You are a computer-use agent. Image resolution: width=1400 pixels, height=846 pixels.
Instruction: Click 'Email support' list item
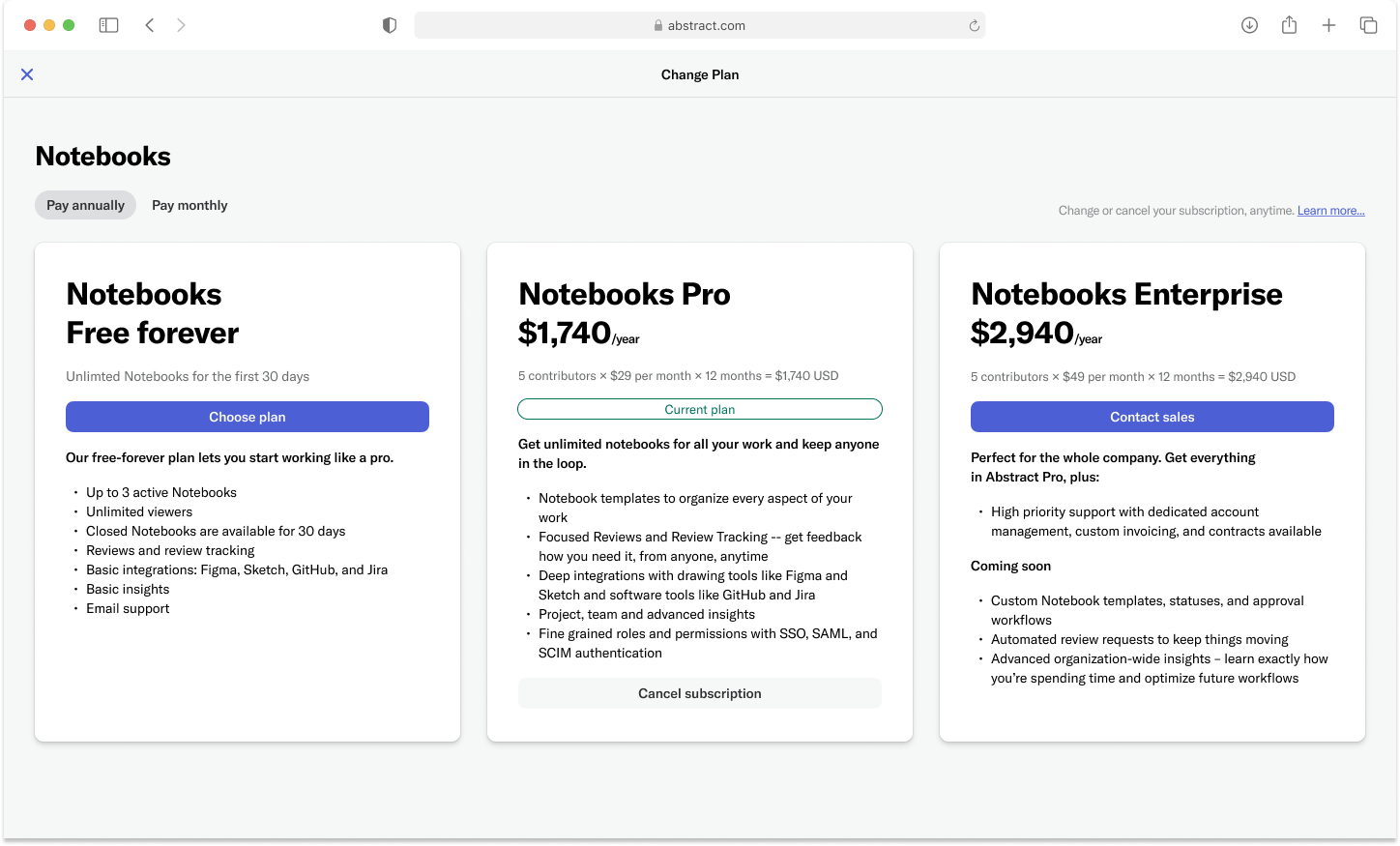pos(128,608)
